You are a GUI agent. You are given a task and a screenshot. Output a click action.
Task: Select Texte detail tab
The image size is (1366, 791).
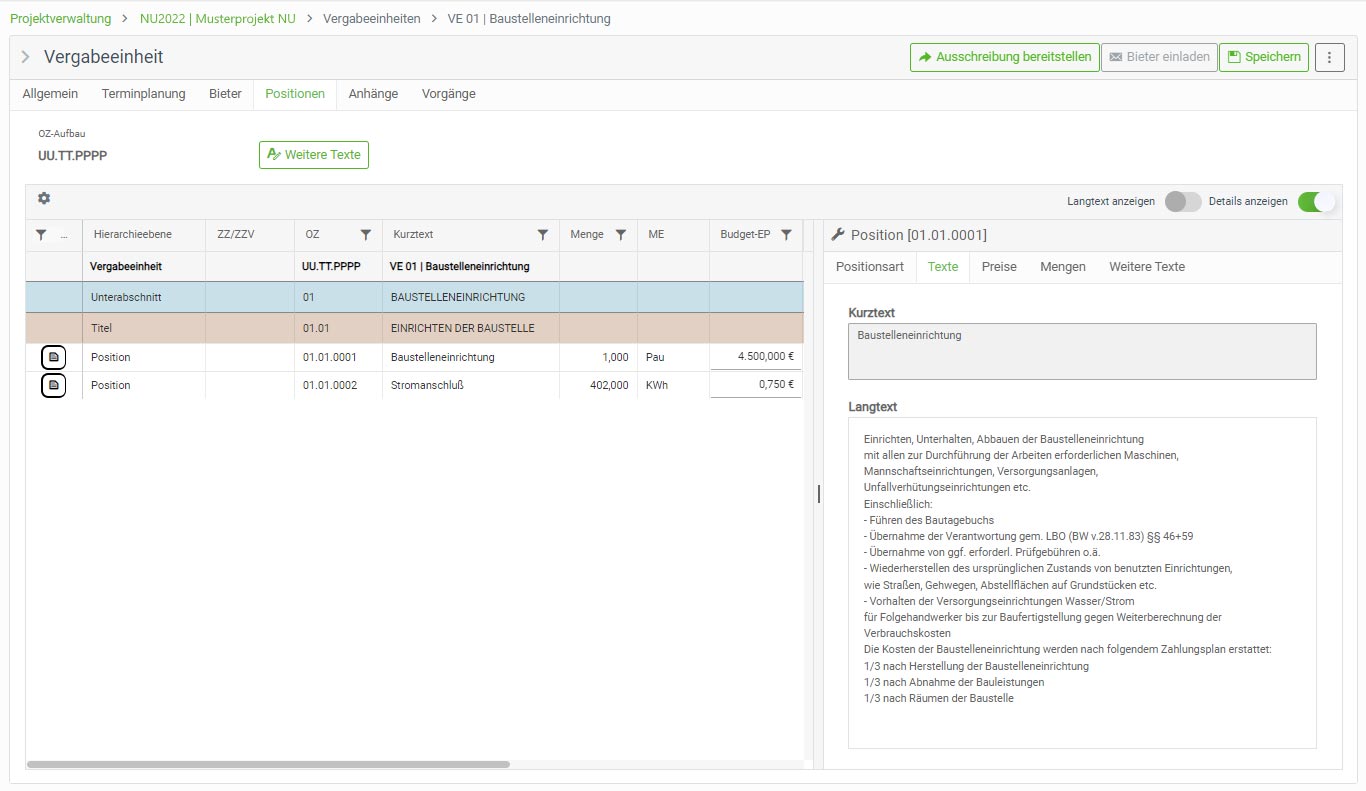click(943, 267)
